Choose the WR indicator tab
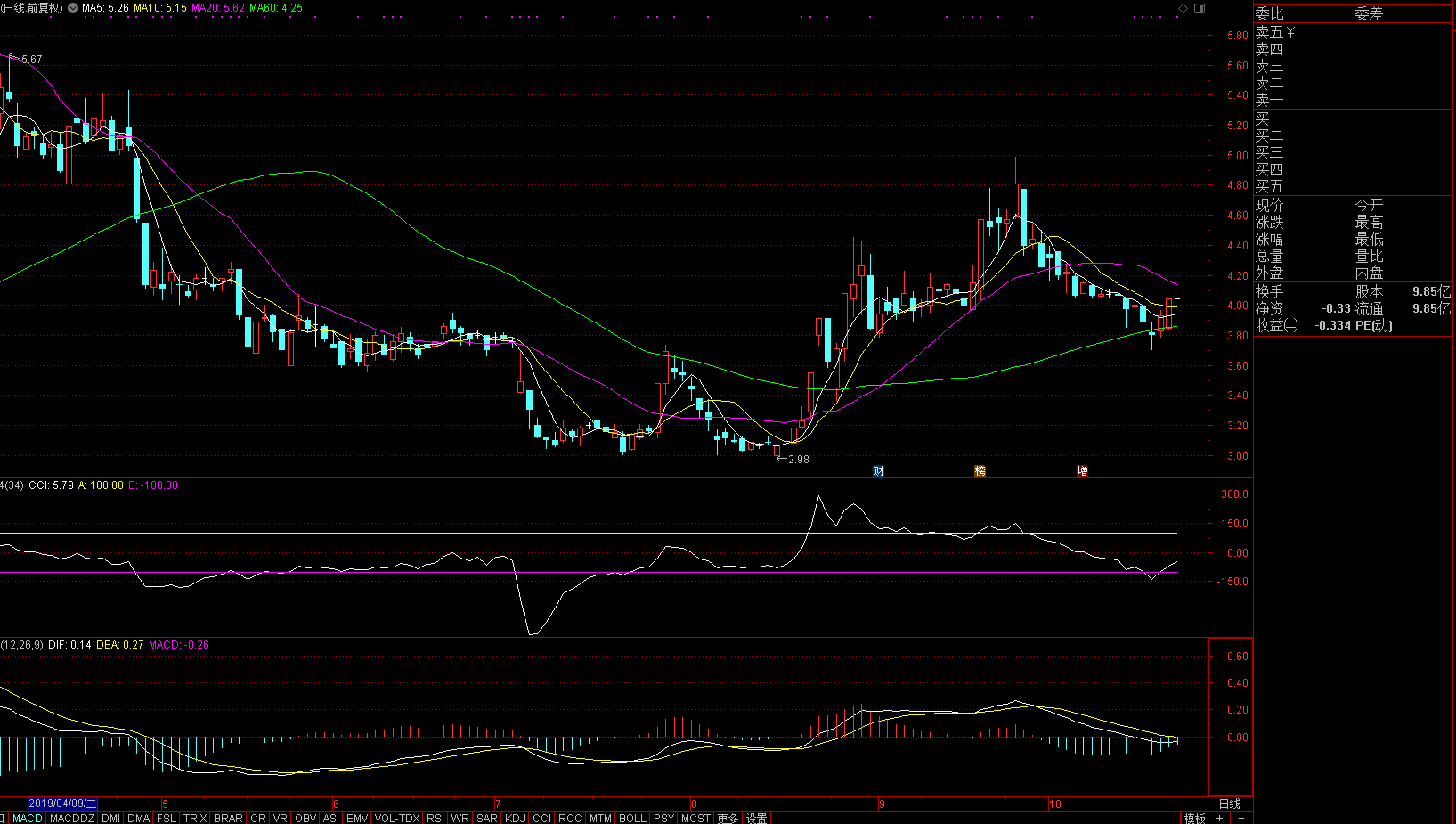This screenshot has height=824, width=1456. click(x=460, y=818)
